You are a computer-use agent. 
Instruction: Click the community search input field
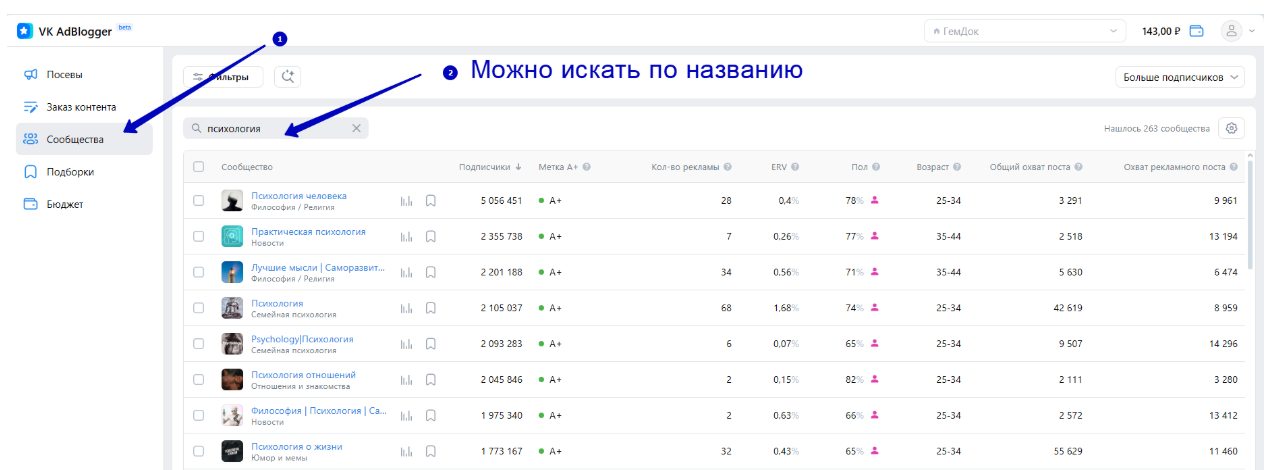[270, 128]
